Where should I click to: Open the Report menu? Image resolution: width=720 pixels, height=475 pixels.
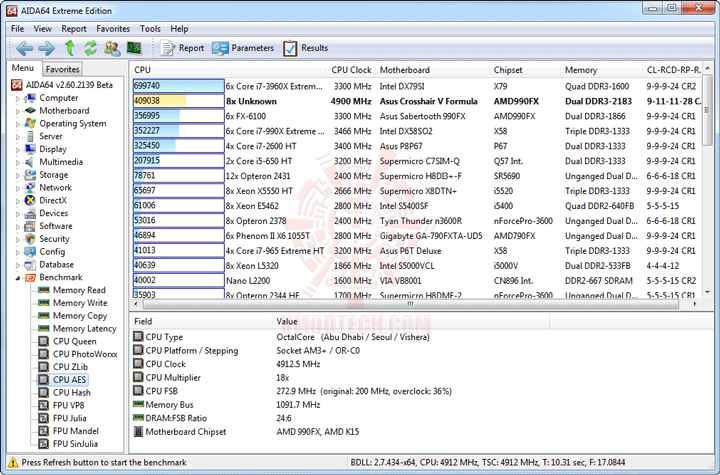click(x=74, y=28)
